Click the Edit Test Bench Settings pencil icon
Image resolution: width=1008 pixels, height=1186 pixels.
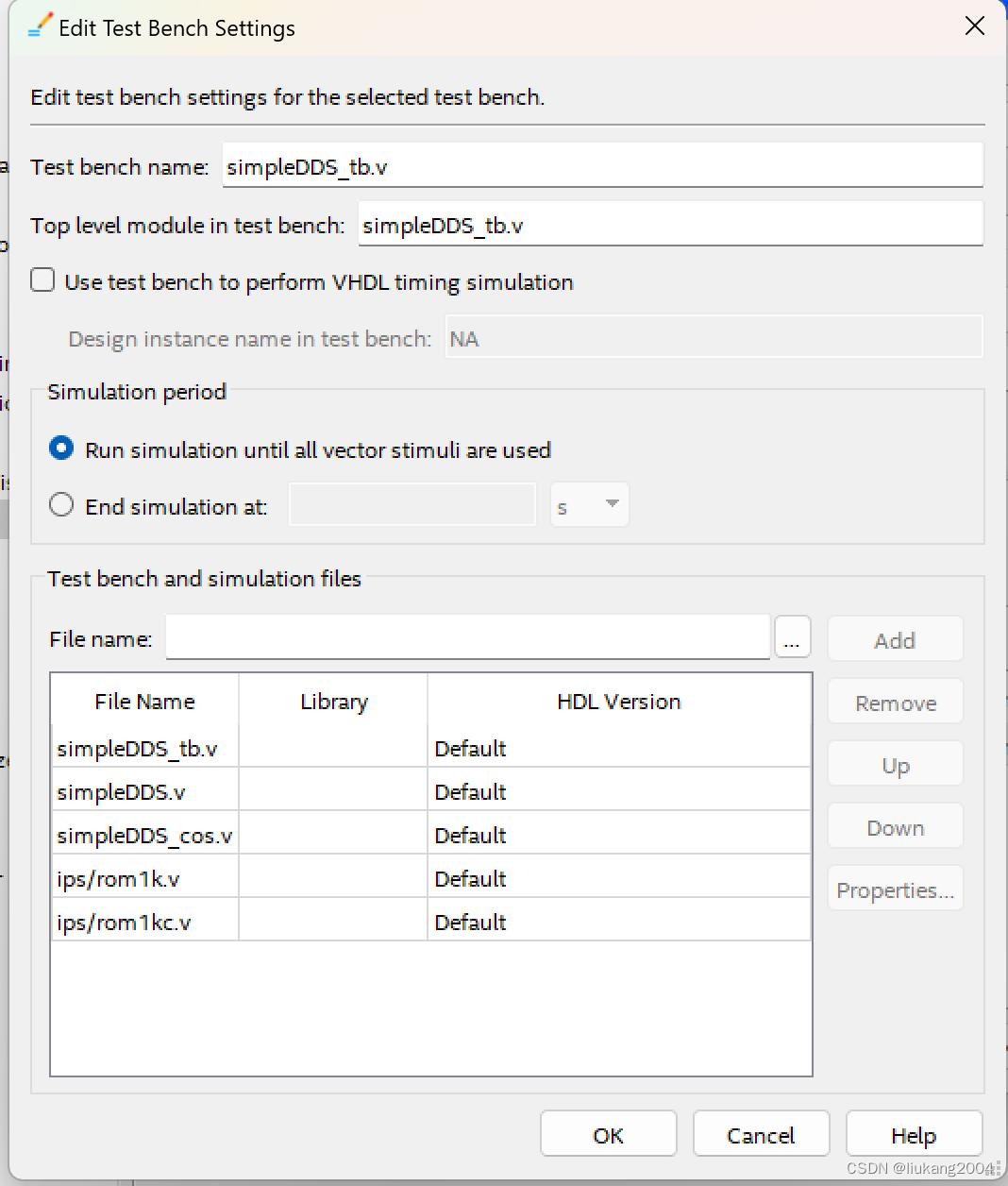[x=40, y=25]
